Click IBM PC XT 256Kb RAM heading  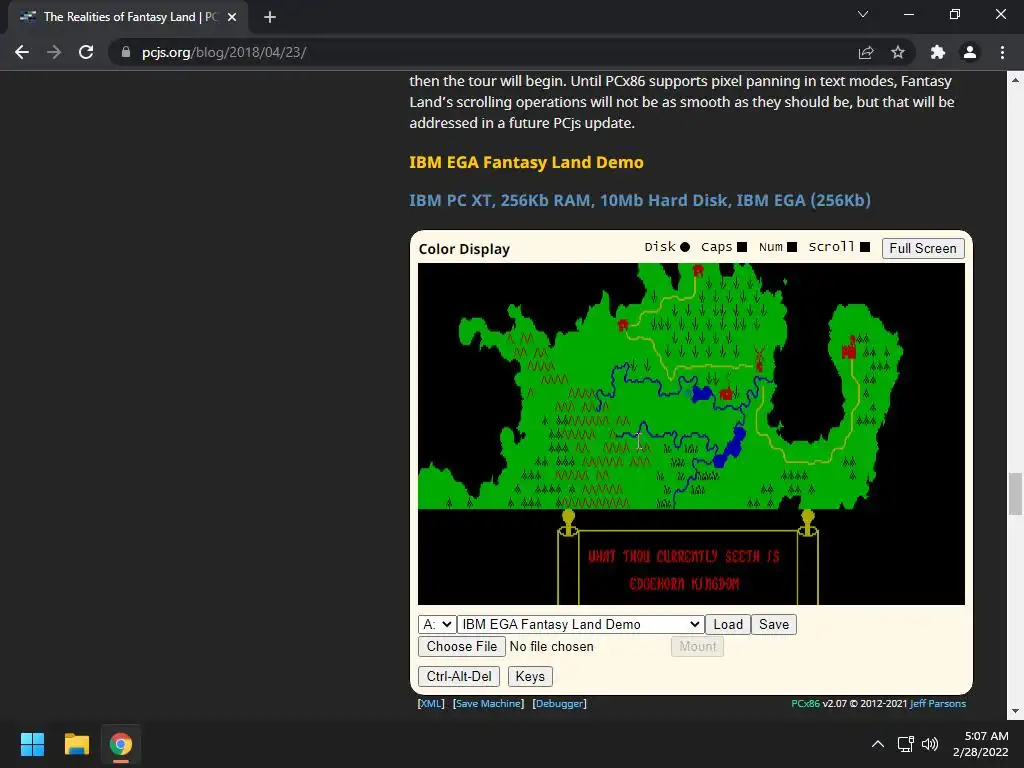pyautogui.click(x=640, y=200)
